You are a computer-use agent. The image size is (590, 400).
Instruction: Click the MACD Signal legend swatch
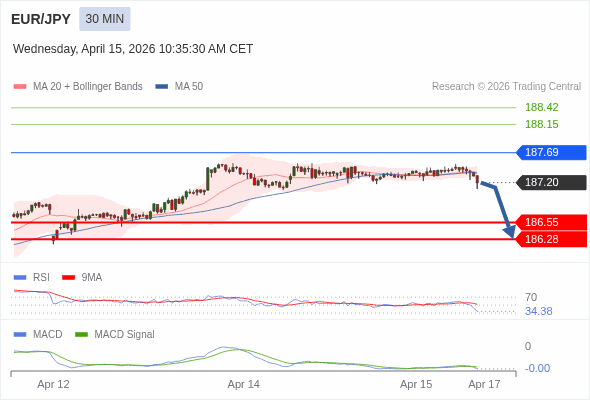click(x=81, y=335)
